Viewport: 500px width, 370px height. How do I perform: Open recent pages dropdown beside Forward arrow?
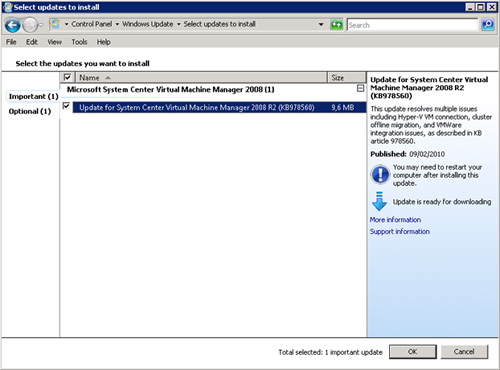(x=41, y=25)
